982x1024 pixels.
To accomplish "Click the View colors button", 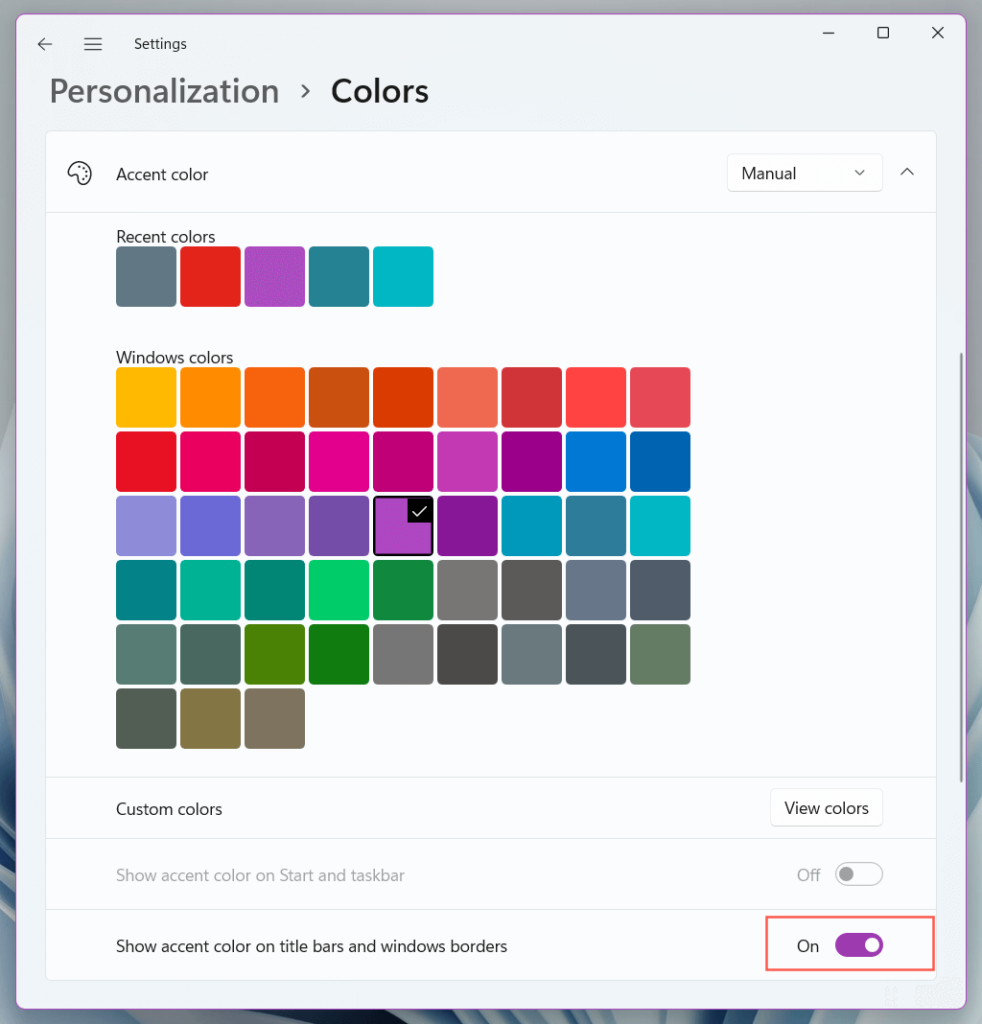I will click(x=826, y=808).
